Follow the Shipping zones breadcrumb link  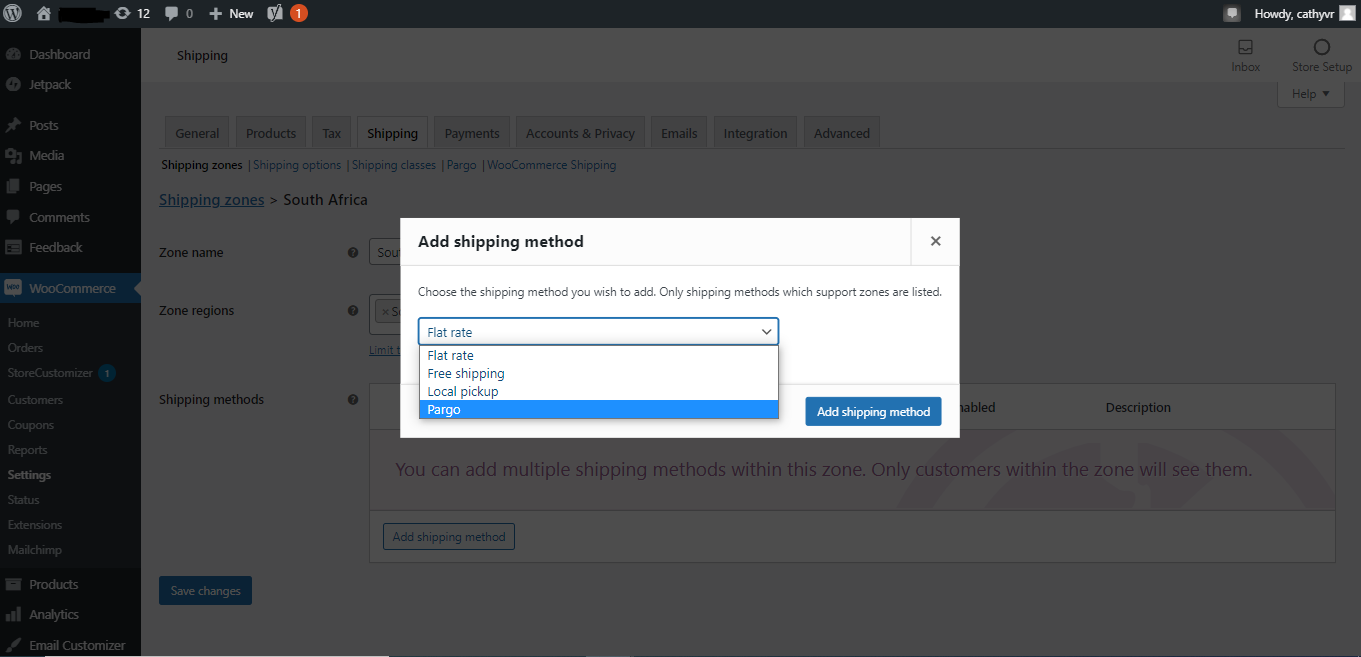(x=211, y=199)
